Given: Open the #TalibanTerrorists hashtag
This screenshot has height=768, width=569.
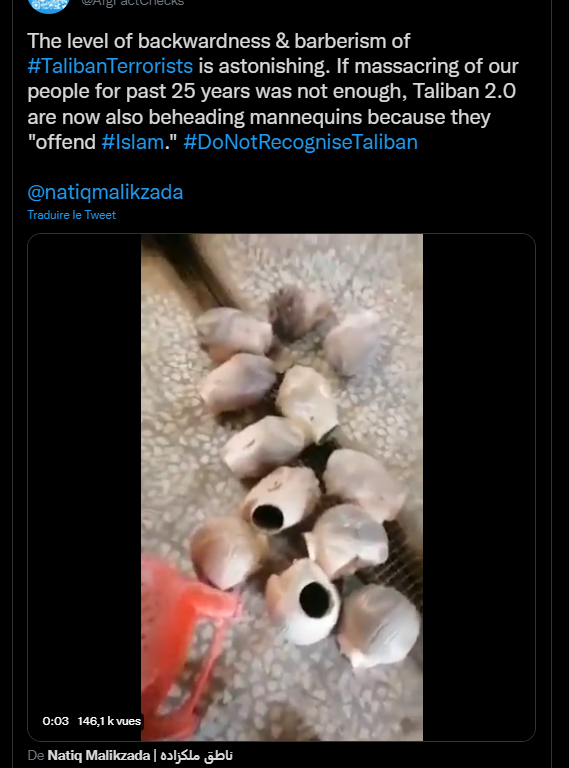Looking at the screenshot, I should click(110, 66).
